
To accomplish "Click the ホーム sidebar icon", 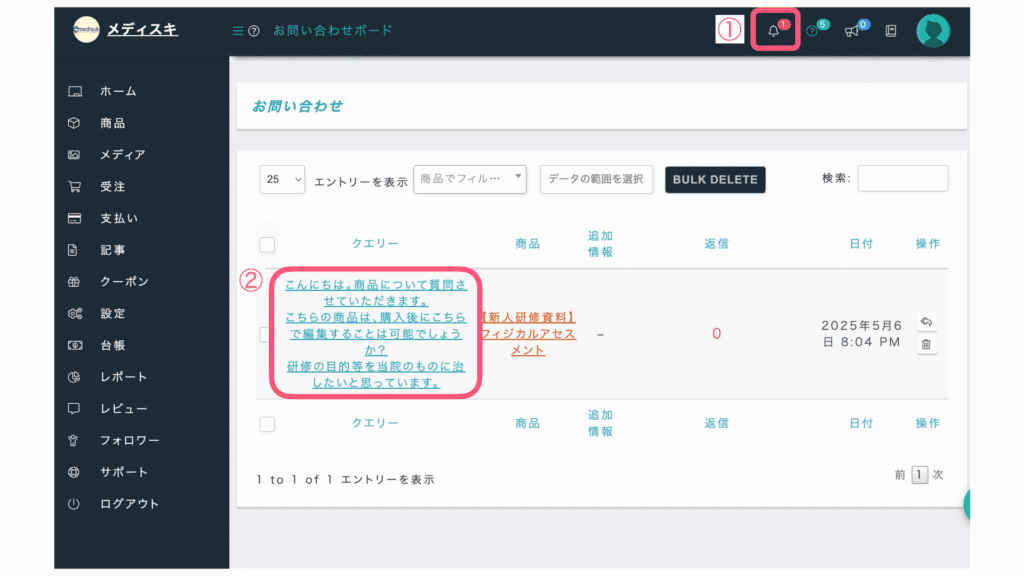I will 75,91.
